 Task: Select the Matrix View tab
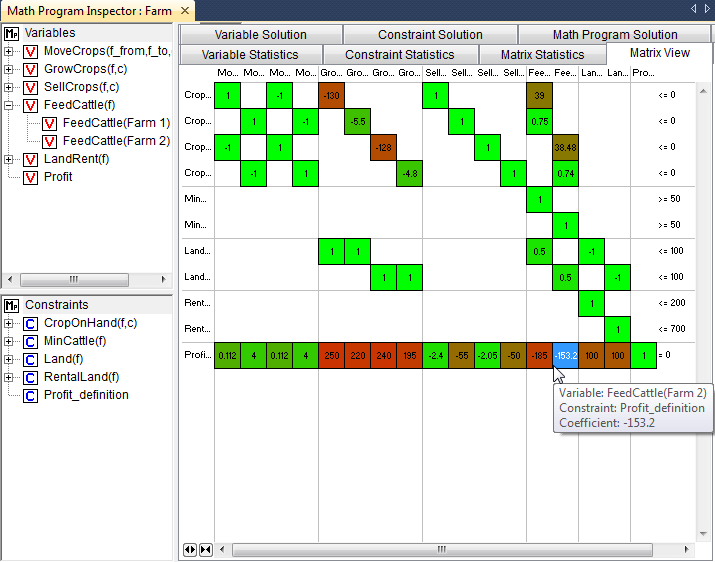coord(659,53)
